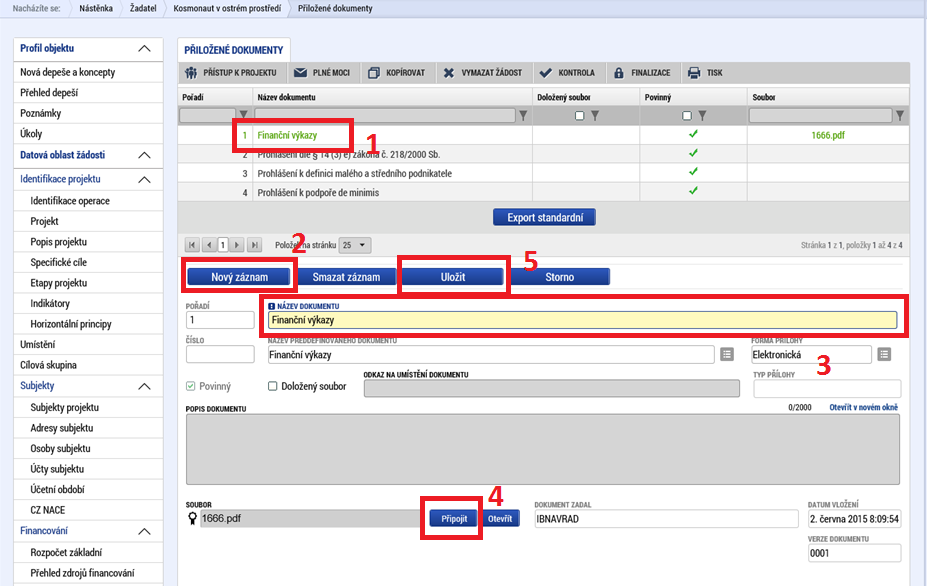Click the Storno button

[559, 277]
